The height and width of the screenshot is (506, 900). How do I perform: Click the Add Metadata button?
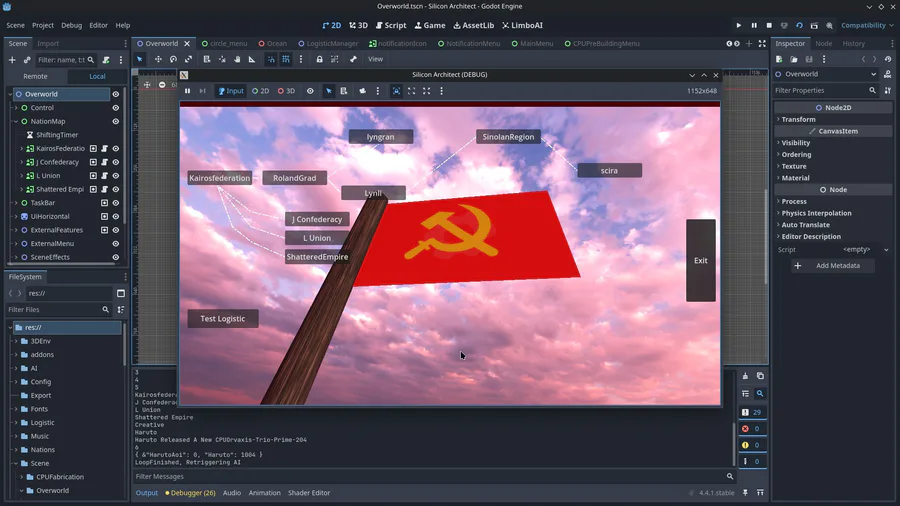coord(831,266)
